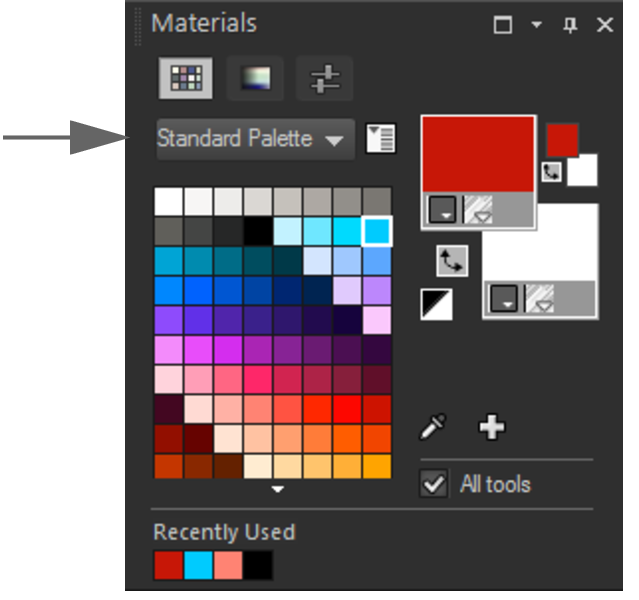This screenshot has height=600, width=639.
Task: Open the foreground material style dropdown
Action: pyautogui.click(x=443, y=209)
